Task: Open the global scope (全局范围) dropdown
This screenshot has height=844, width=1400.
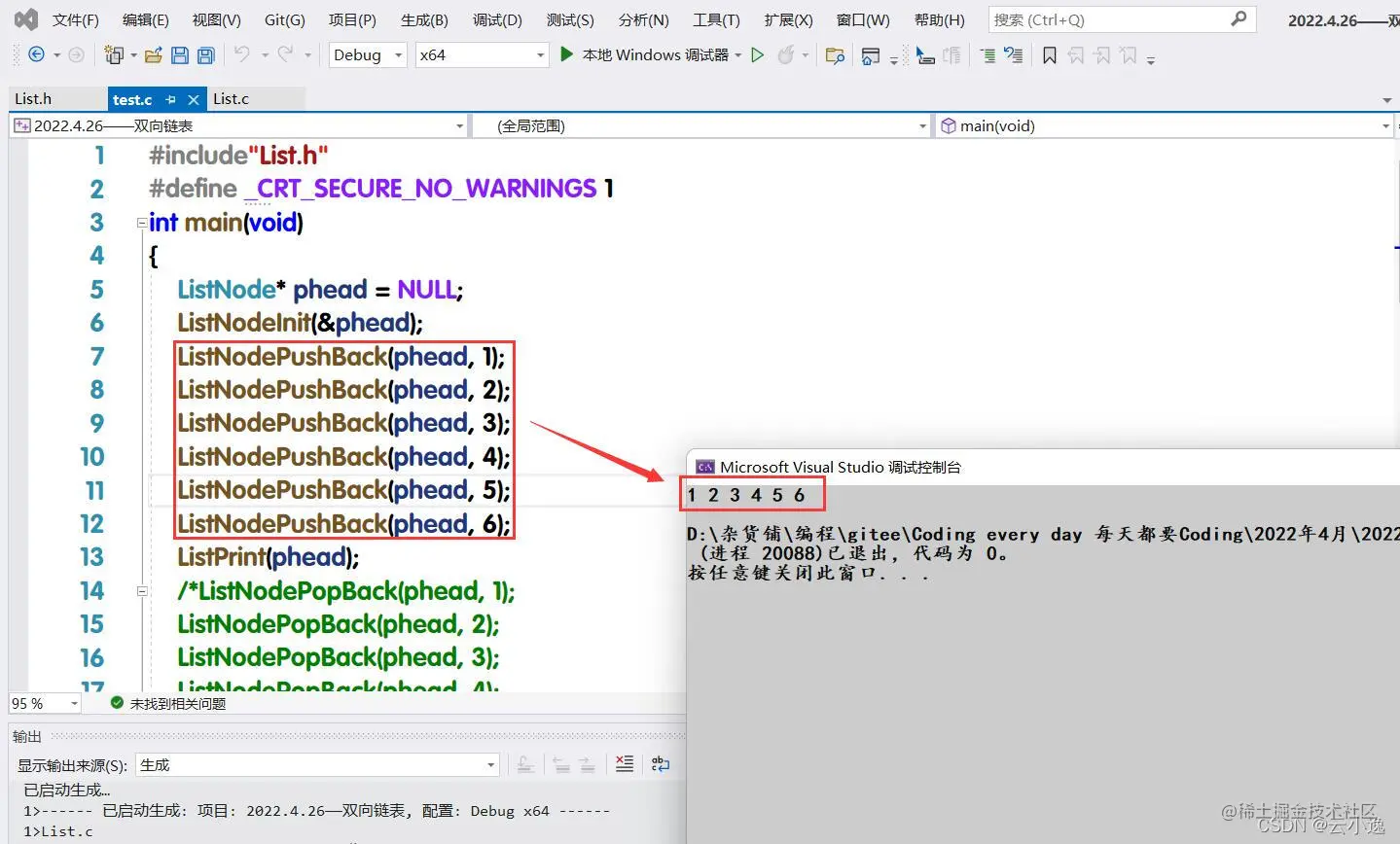Action: (x=701, y=125)
